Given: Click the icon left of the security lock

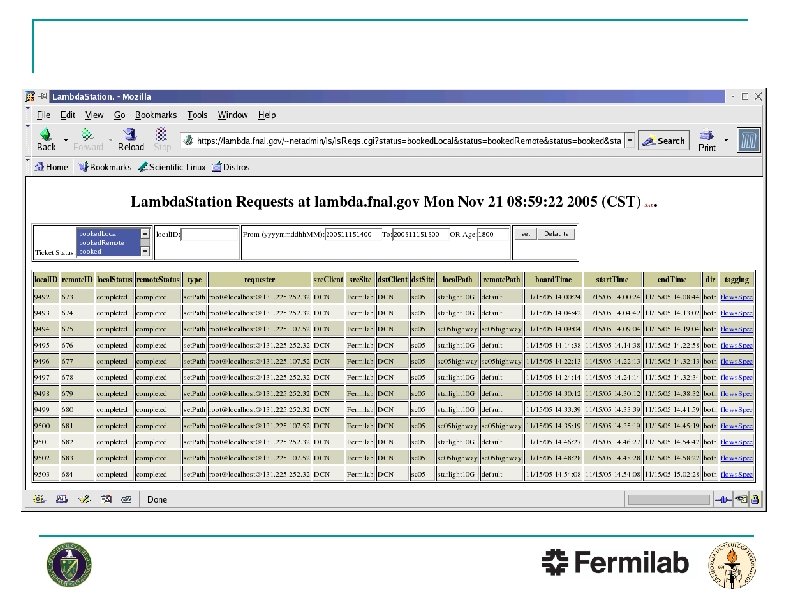Looking at the screenshot, I should coord(741,500).
